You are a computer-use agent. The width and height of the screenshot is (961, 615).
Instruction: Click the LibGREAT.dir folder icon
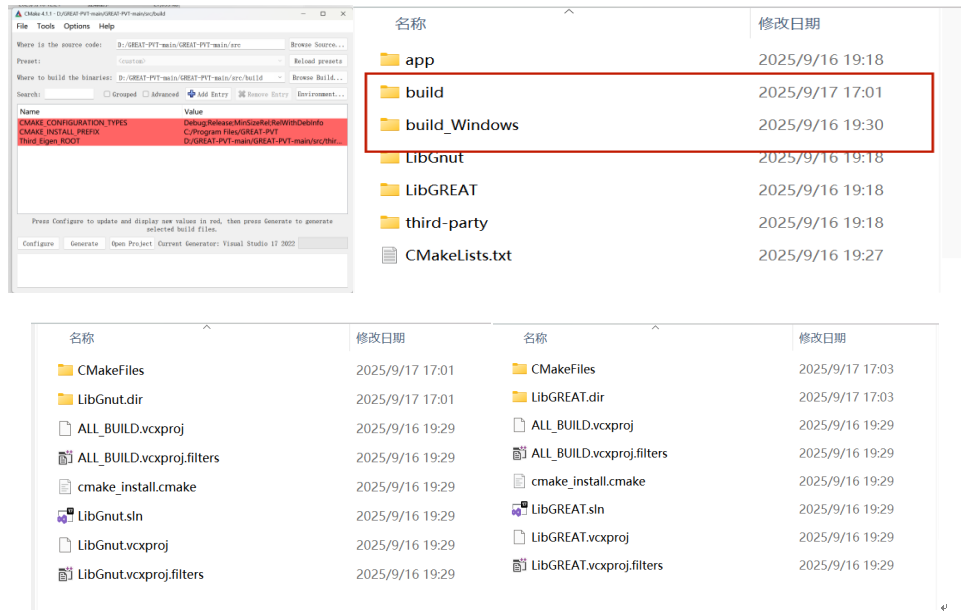[x=519, y=397]
